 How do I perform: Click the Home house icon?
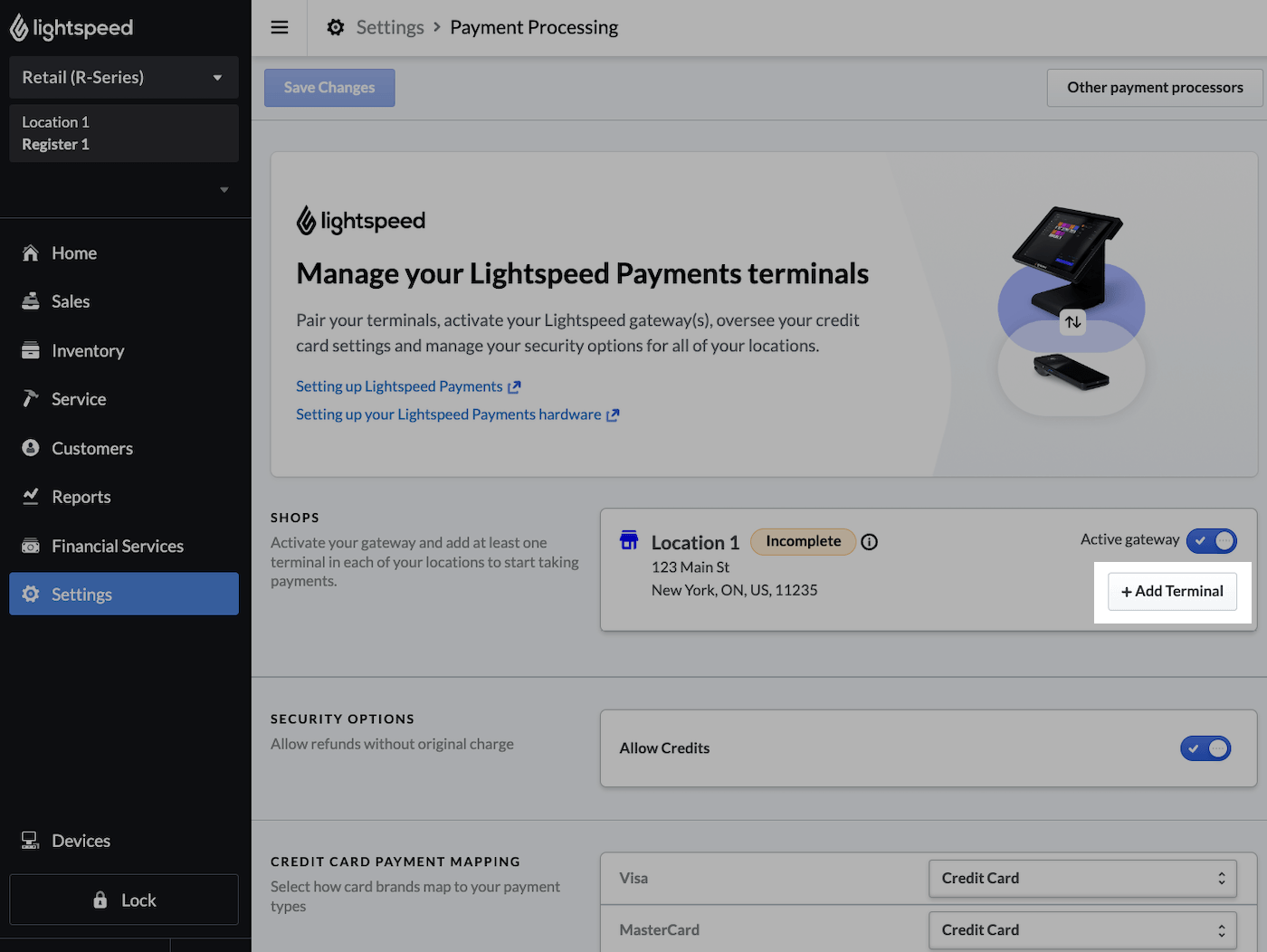coord(31,253)
